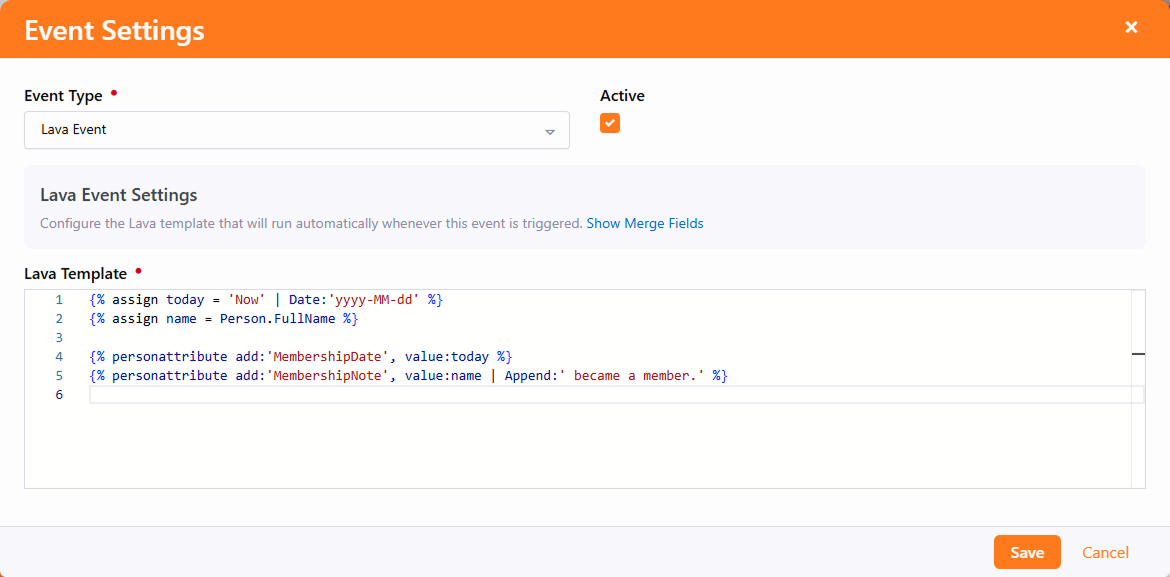Close the Event Settings dialog with the X
Viewport: 1170px width, 577px height.
(1131, 28)
